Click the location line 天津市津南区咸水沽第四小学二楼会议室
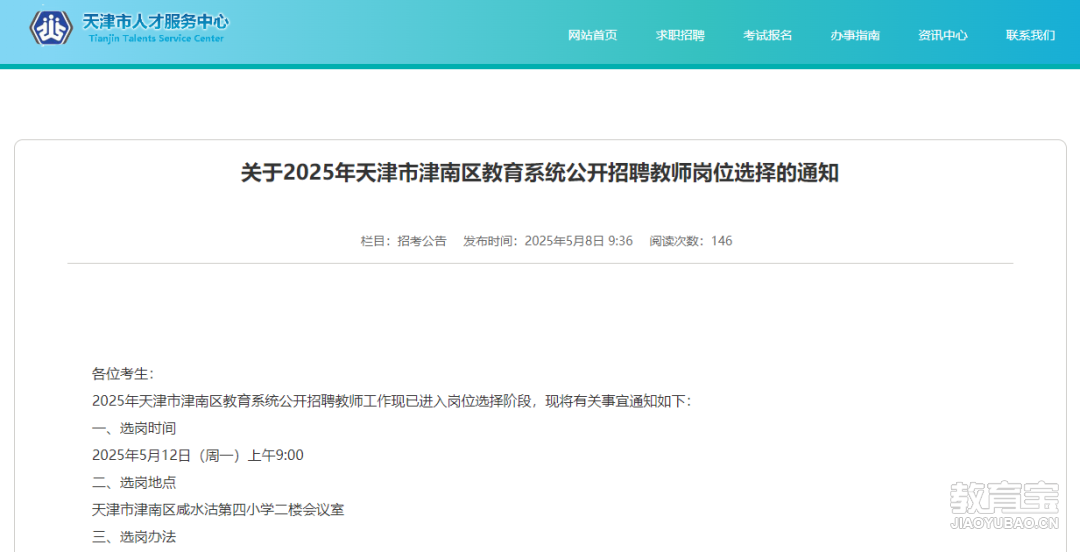1080x552 pixels. pyautogui.click(x=218, y=510)
